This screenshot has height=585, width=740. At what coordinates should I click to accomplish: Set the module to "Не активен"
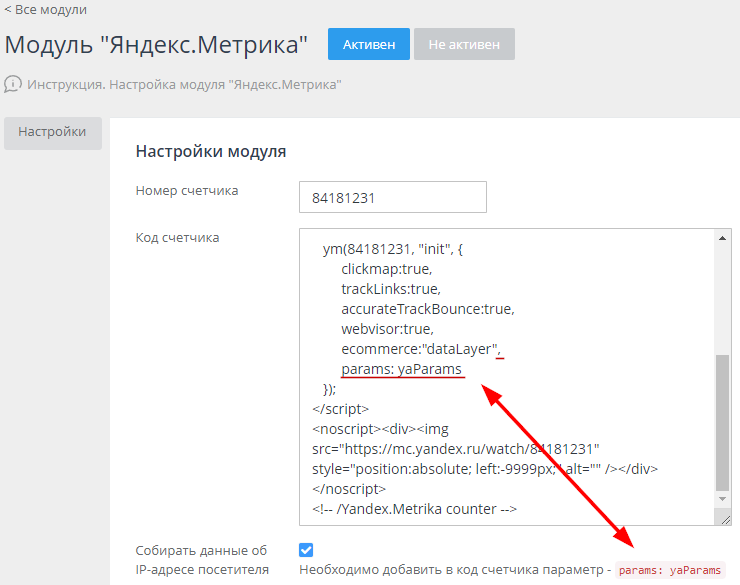464,44
